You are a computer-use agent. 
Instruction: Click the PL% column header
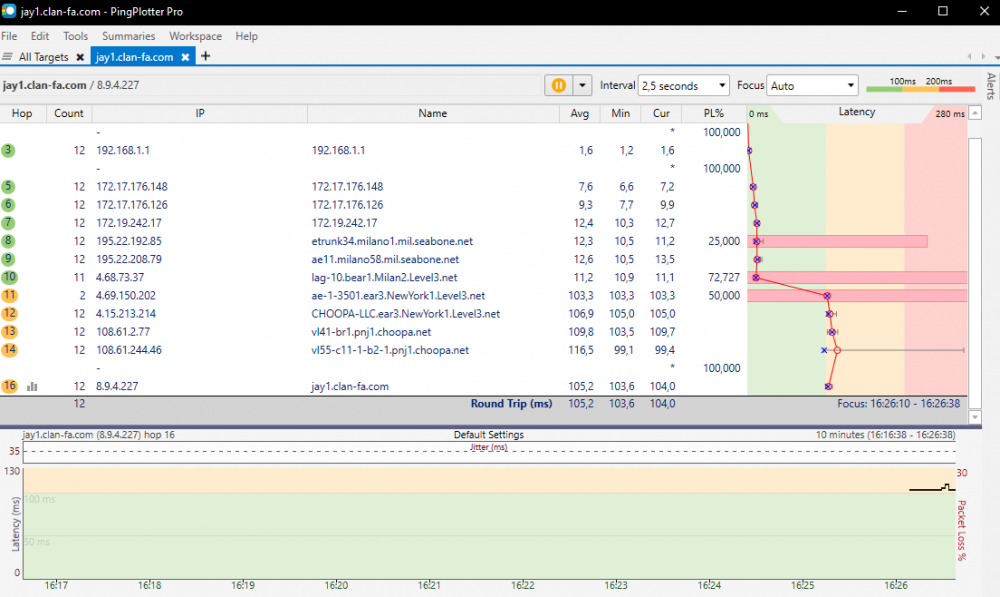coord(714,113)
